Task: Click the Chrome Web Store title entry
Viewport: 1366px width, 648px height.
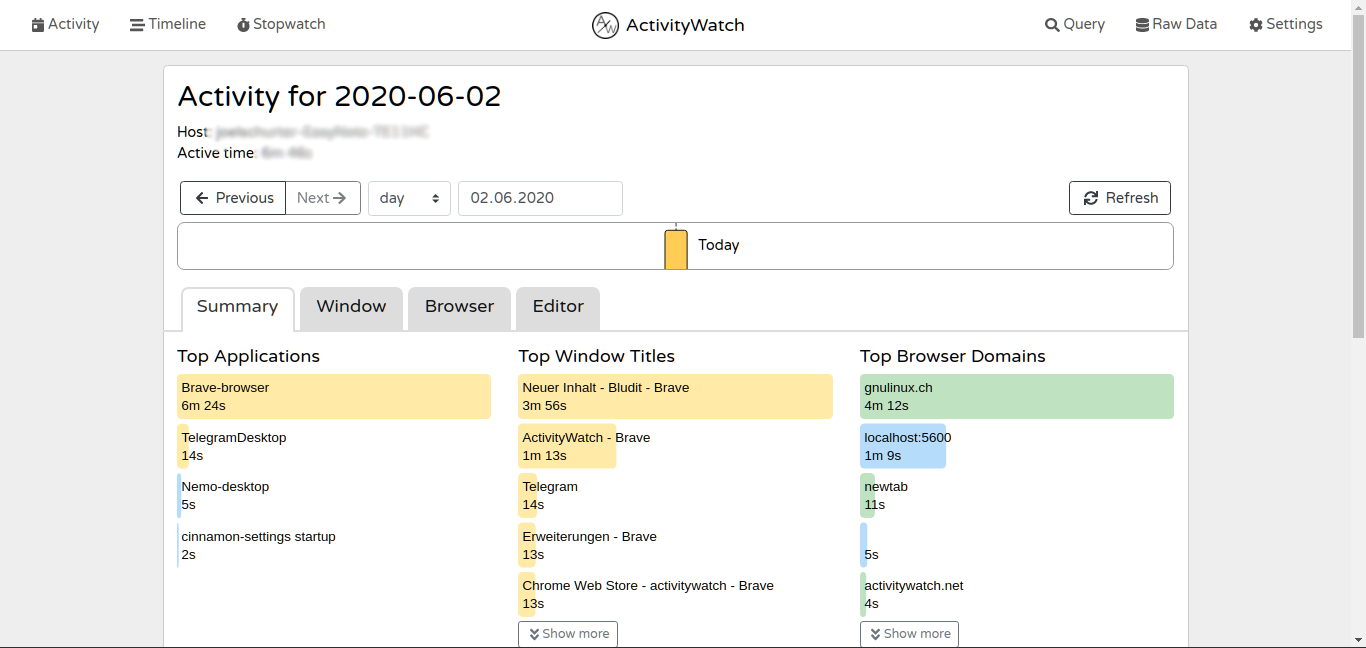Action: pyautogui.click(x=647, y=595)
